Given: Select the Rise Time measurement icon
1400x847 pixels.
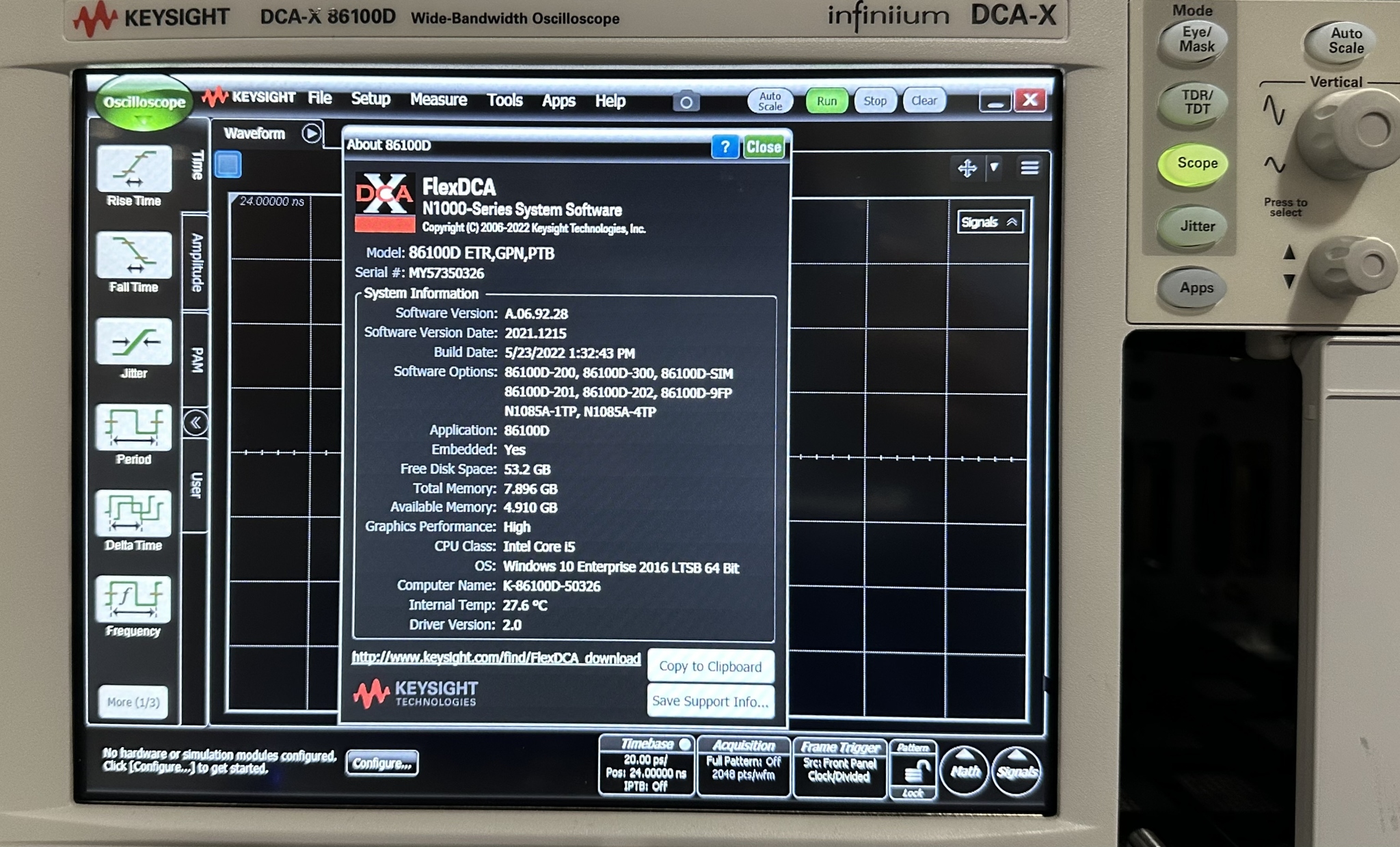Looking at the screenshot, I should pos(134,169).
